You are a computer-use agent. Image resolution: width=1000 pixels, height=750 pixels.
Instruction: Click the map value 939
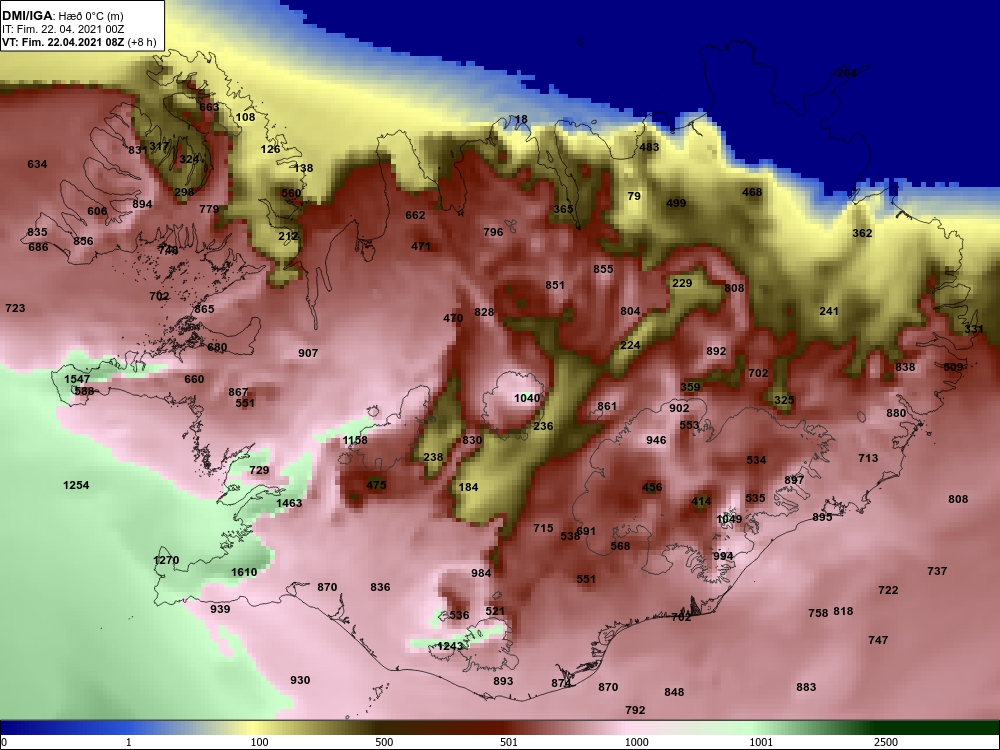click(220, 609)
